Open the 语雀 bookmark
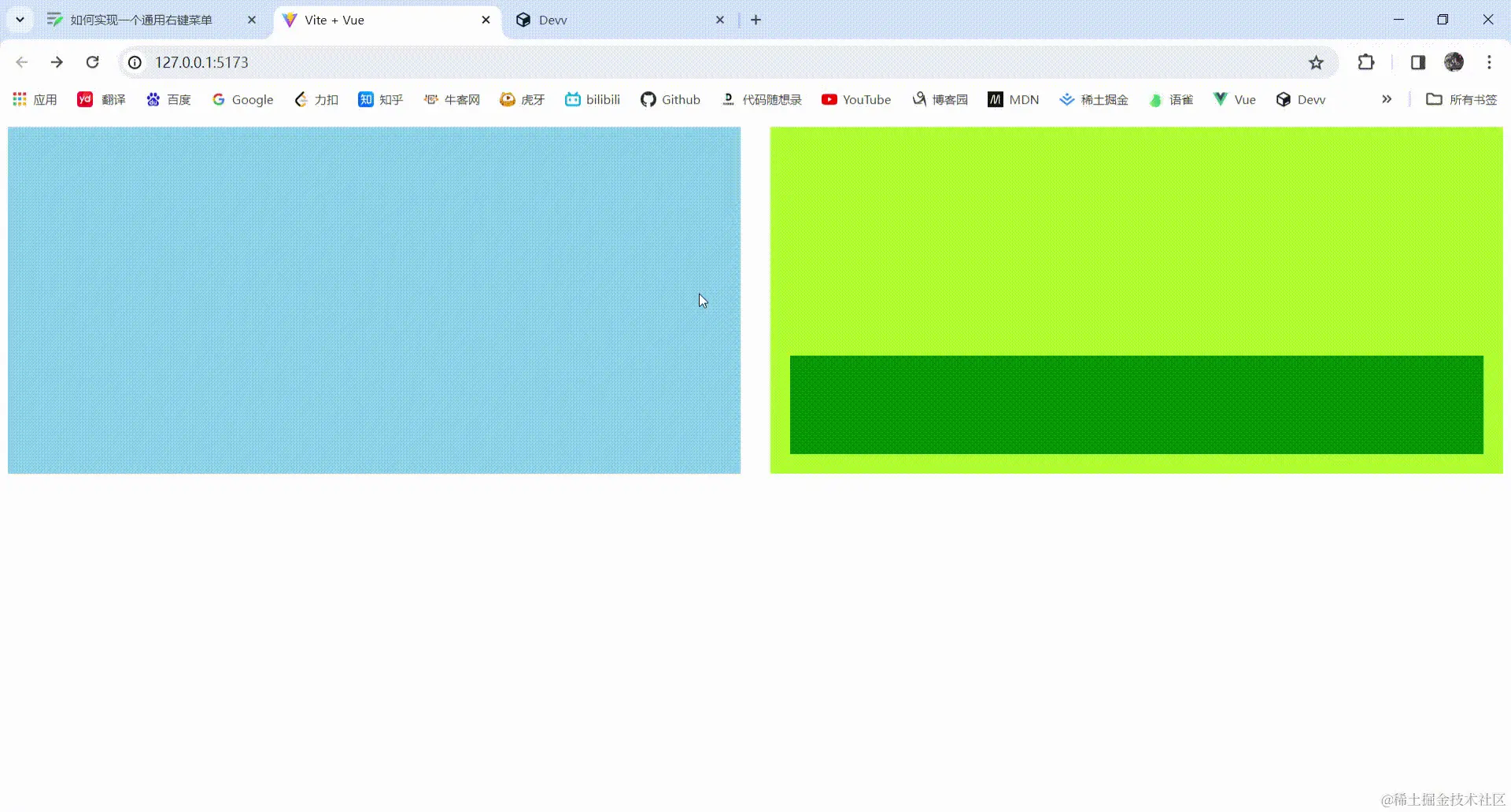The width and height of the screenshot is (1511, 812). [1171, 100]
